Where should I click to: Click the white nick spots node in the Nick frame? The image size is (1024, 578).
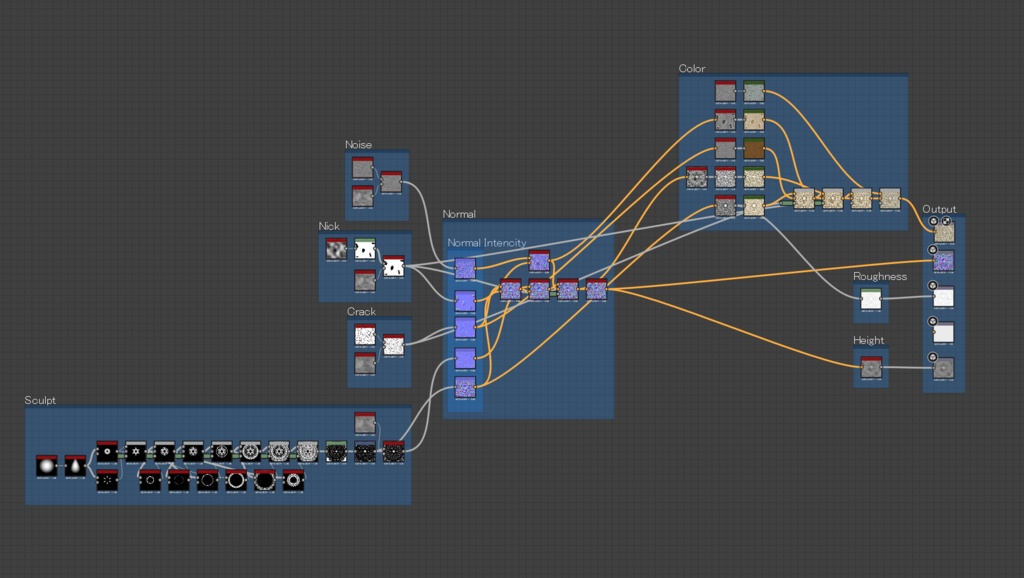pyautogui.click(x=364, y=250)
